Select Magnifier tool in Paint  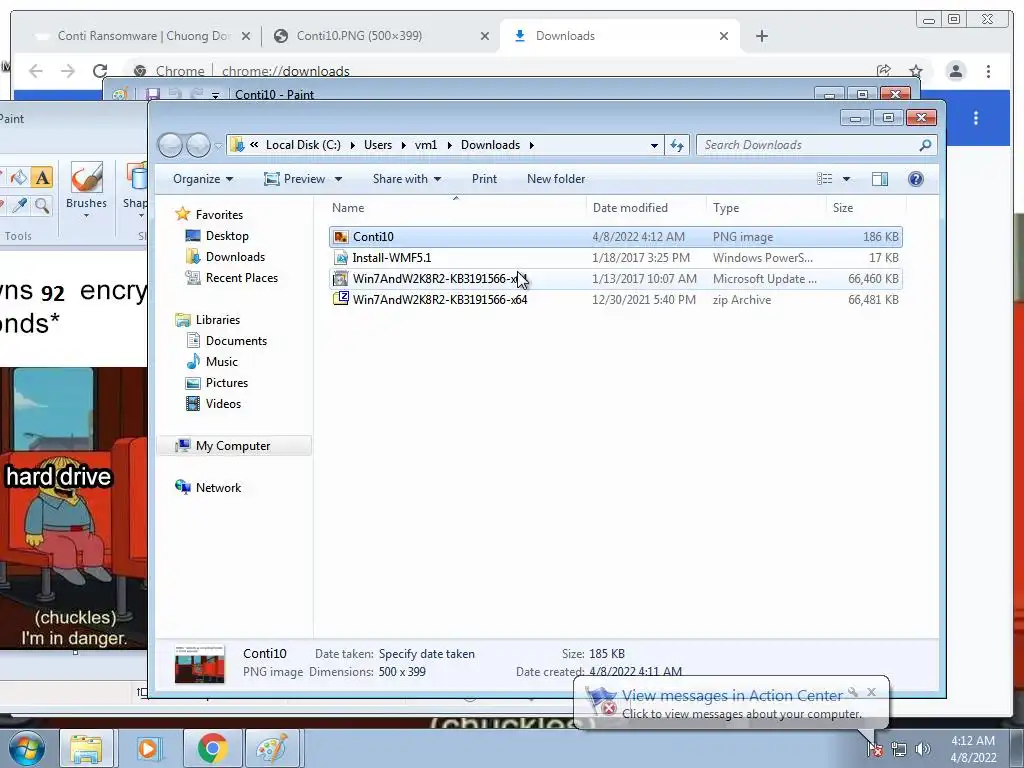point(42,206)
